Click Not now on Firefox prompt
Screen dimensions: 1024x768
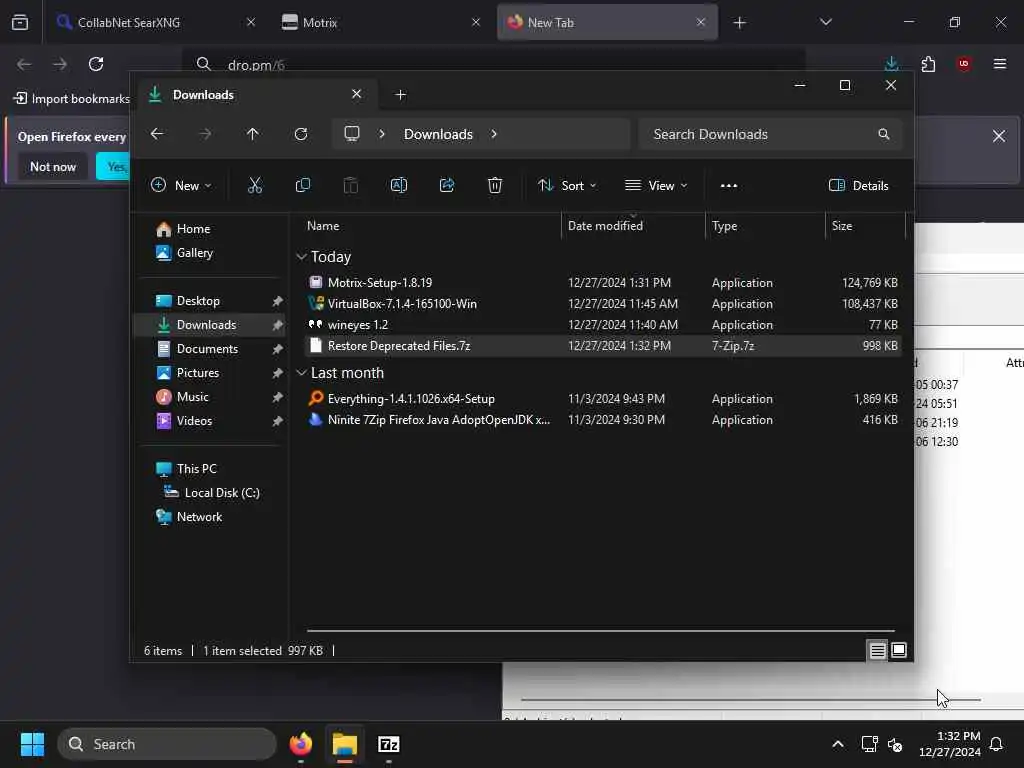click(x=53, y=167)
